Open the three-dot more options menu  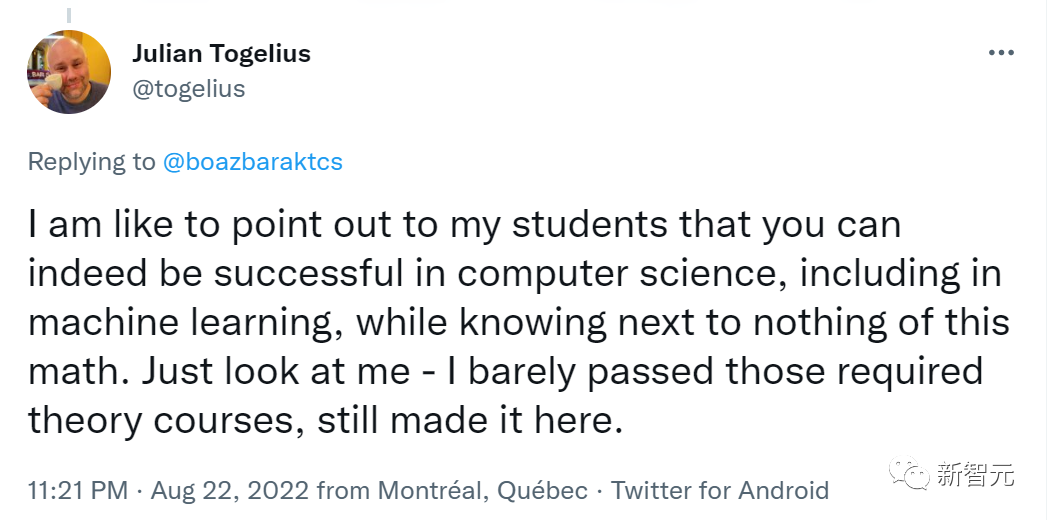coord(1000,53)
